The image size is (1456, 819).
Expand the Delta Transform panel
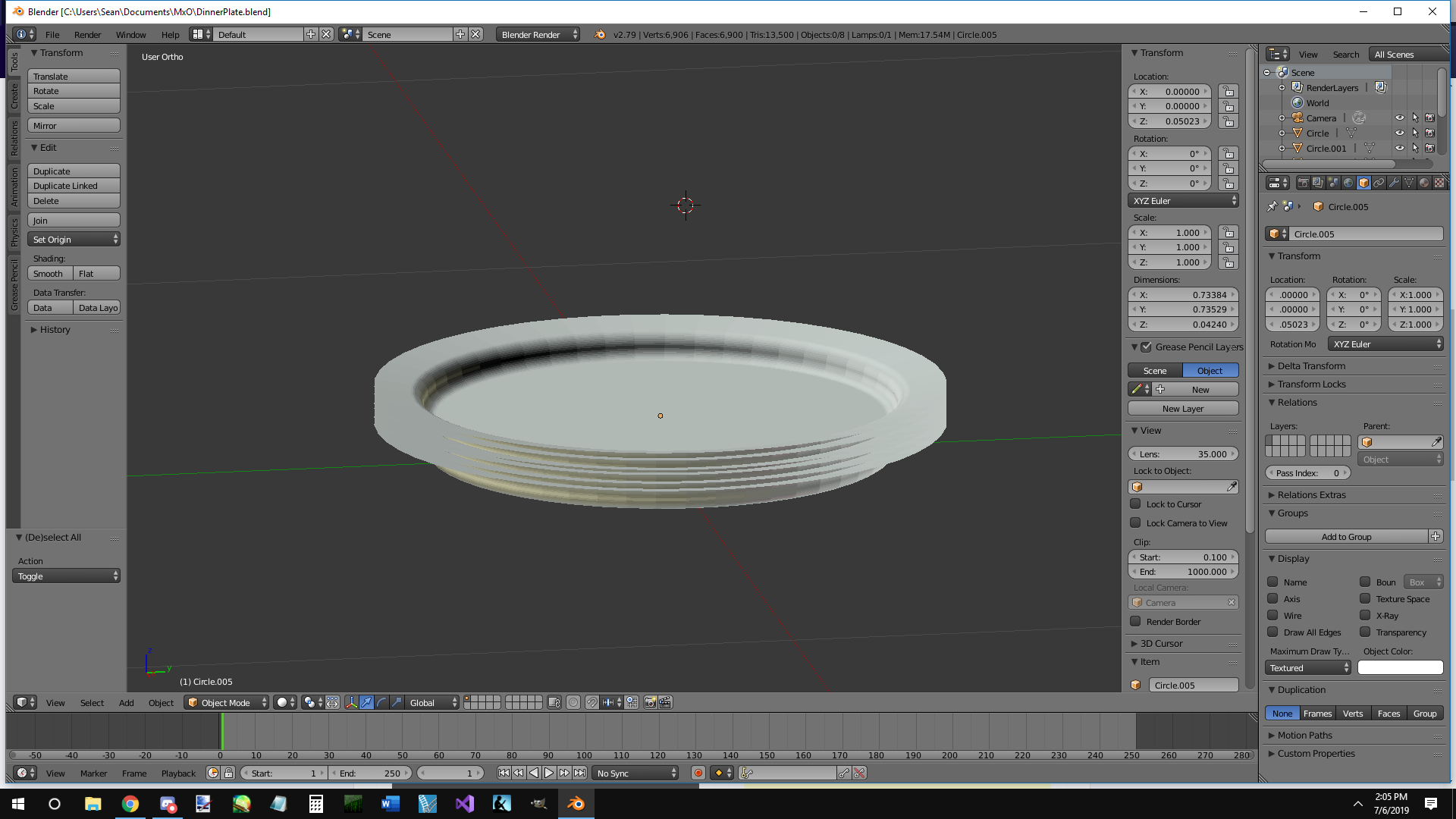[x=1311, y=366]
